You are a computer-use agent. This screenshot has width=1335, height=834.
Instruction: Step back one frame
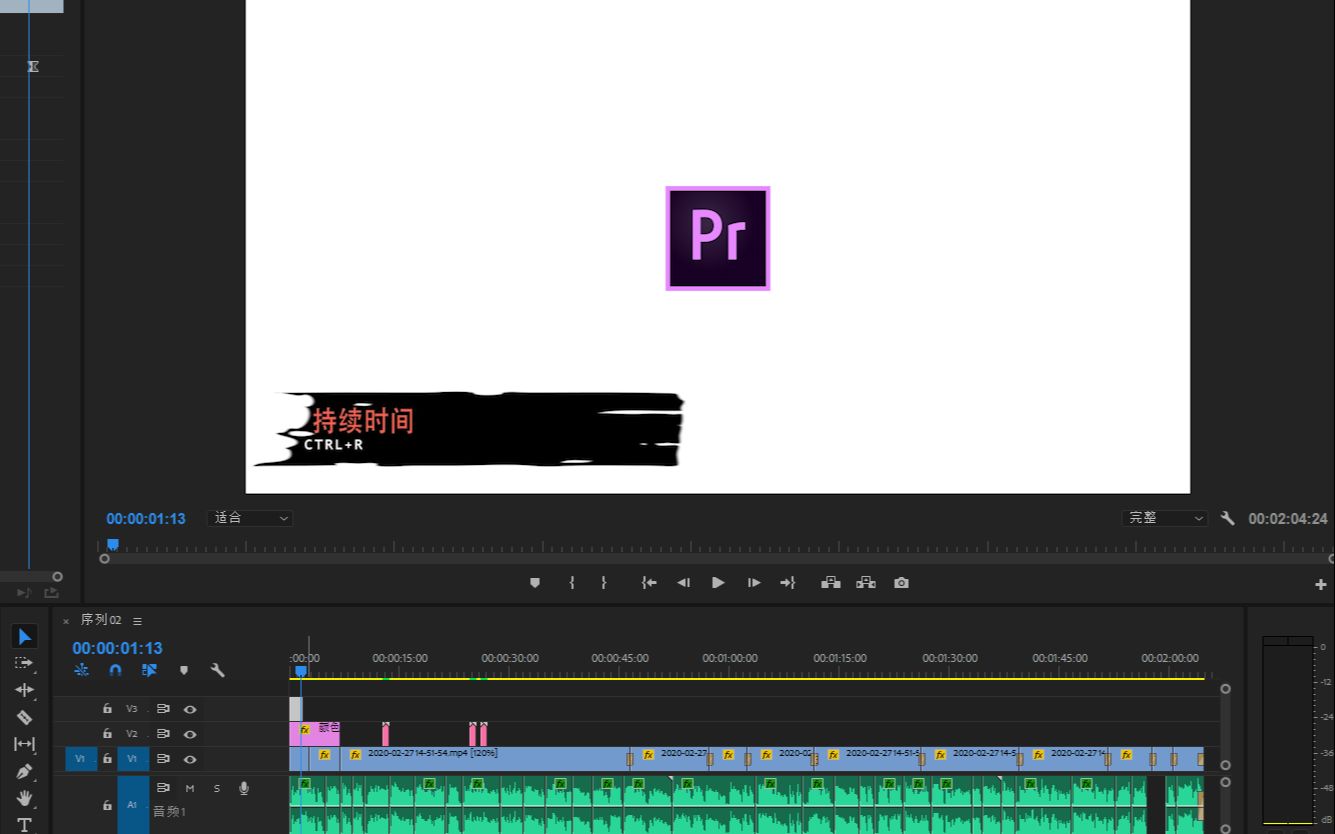click(x=683, y=583)
